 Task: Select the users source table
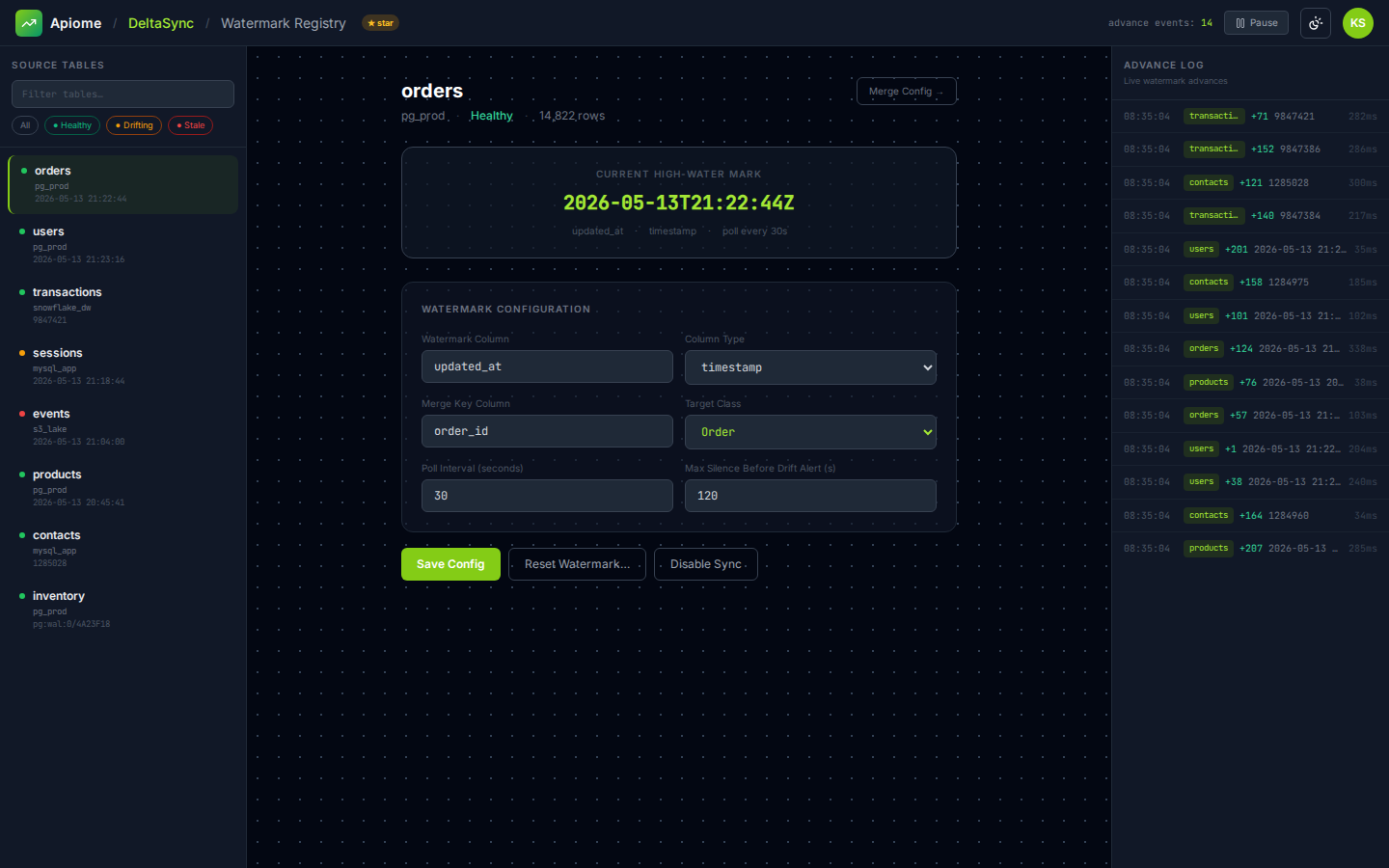coord(123,245)
